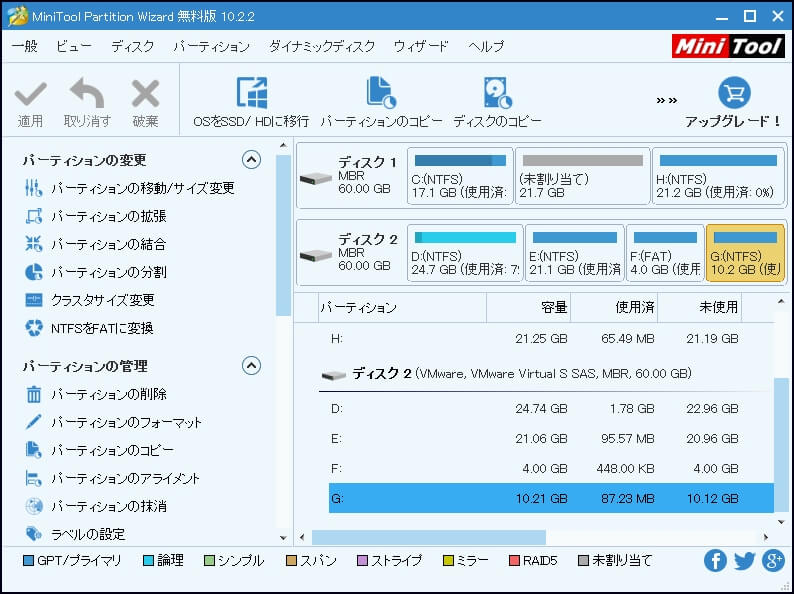Open the Google+ share icon
The image size is (794, 594).
click(x=773, y=561)
